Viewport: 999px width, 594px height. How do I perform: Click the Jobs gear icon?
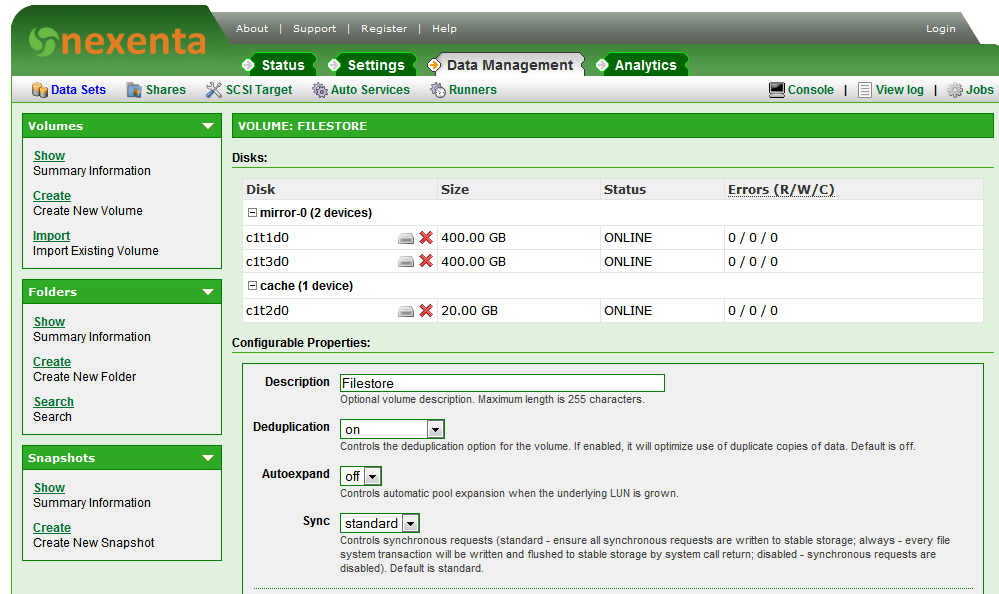coord(954,90)
